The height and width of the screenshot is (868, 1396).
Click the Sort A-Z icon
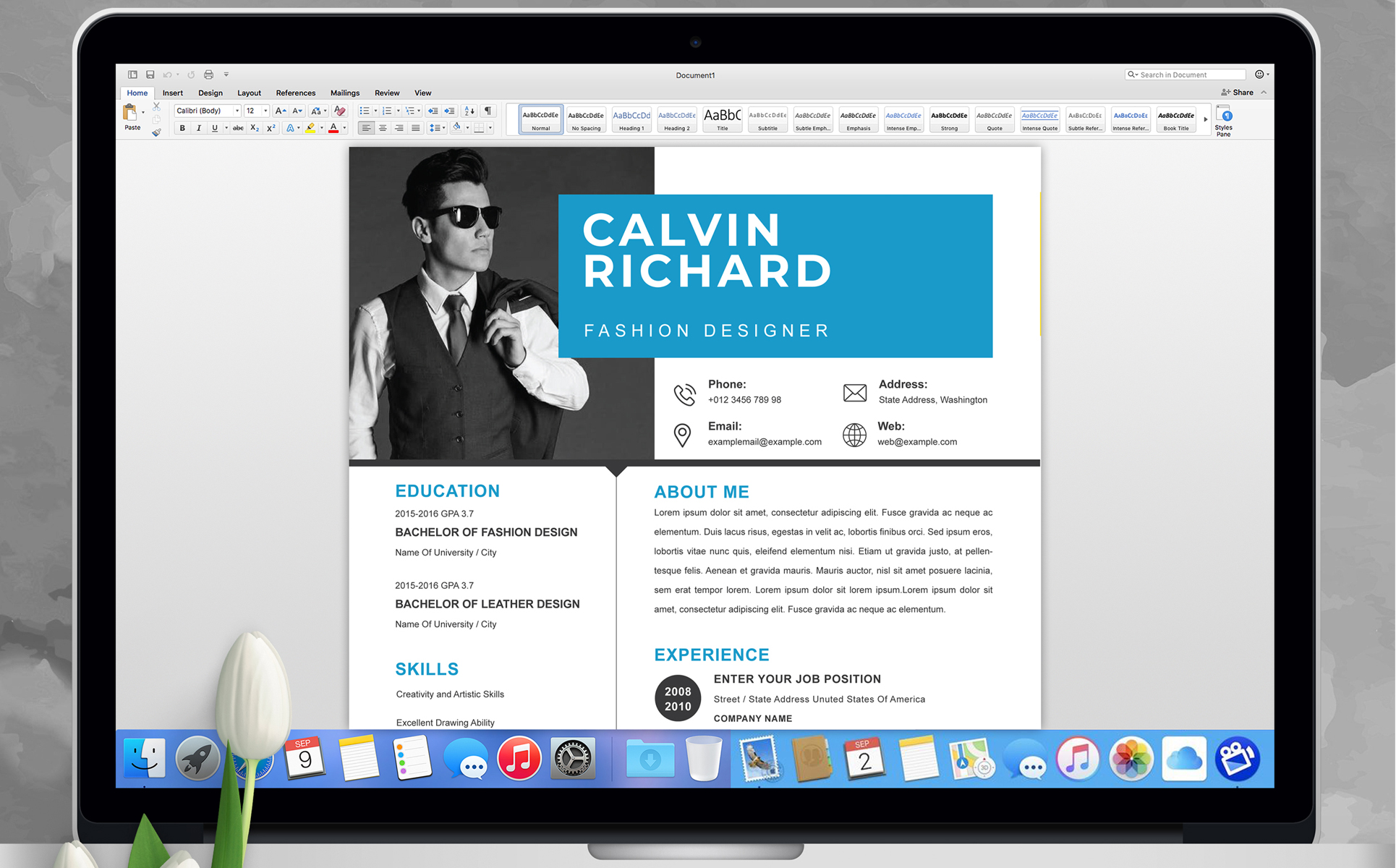pyautogui.click(x=469, y=111)
